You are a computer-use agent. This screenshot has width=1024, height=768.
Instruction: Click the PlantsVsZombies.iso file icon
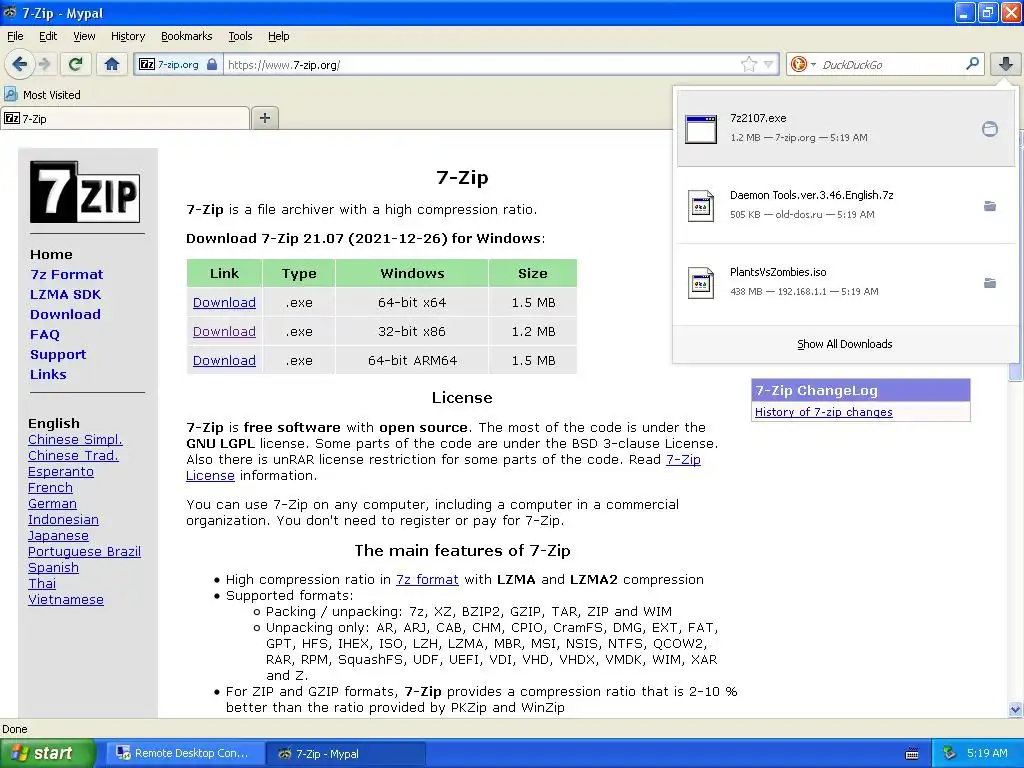(x=701, y=283)
